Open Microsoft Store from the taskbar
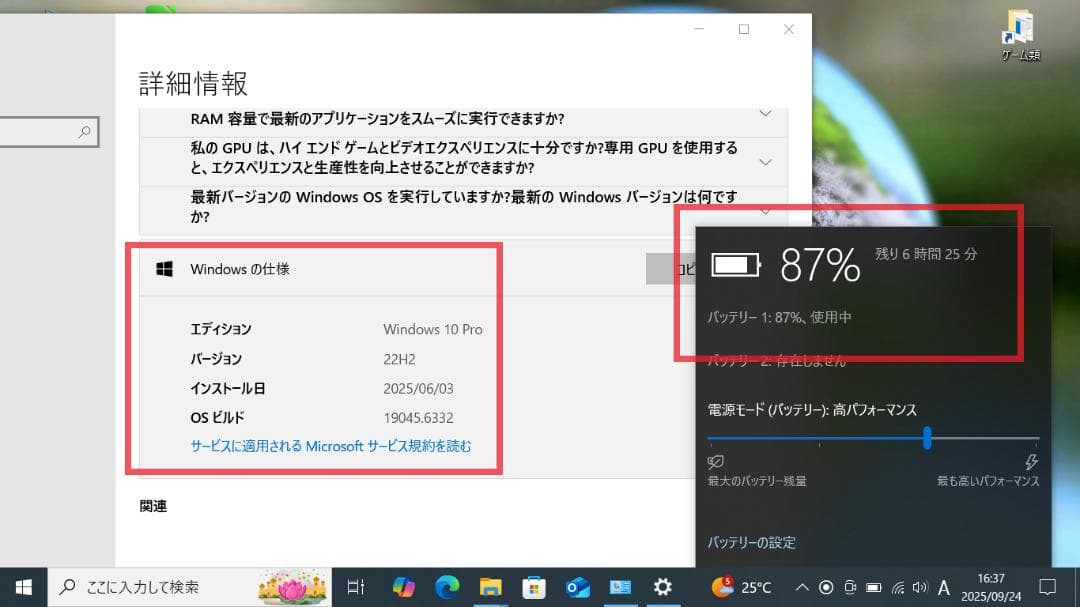This screenshot has width=1080, height=607. (534, 587)
